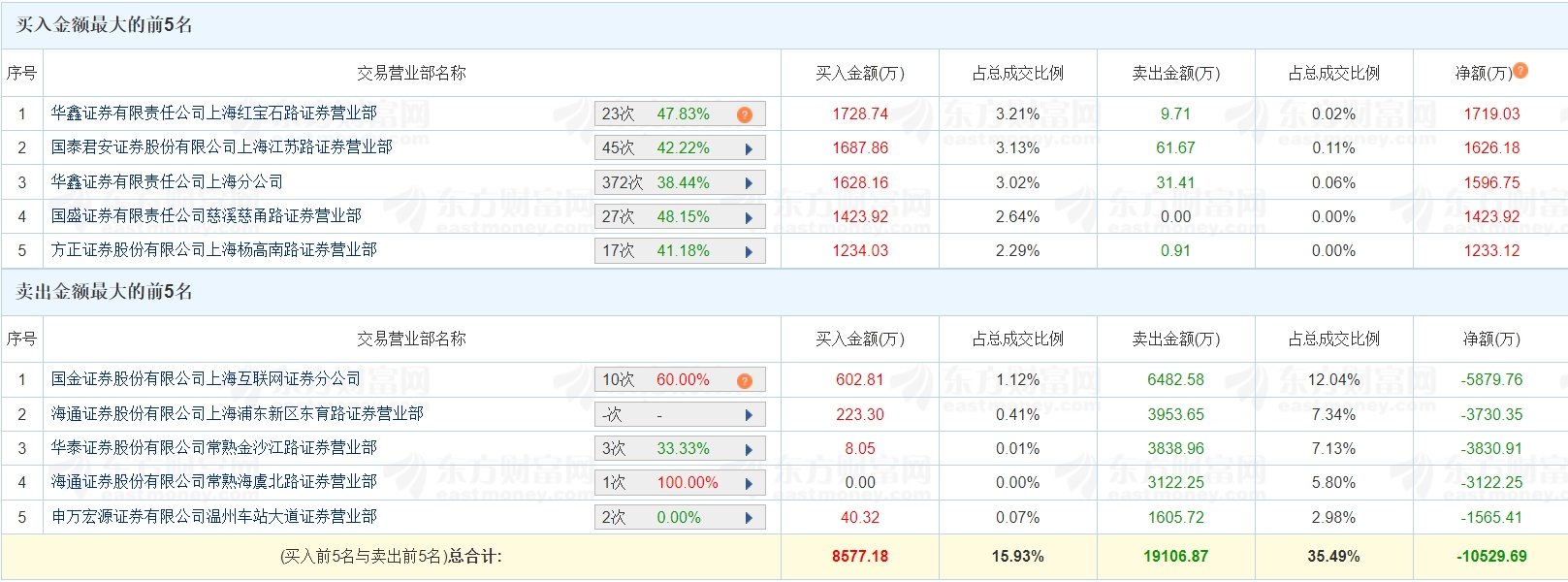The height and width of the screenshot is (582, 1568).
Task: Click orange info icon in 国金证券上海互联网 row
Action: click(x=745, y=380)
